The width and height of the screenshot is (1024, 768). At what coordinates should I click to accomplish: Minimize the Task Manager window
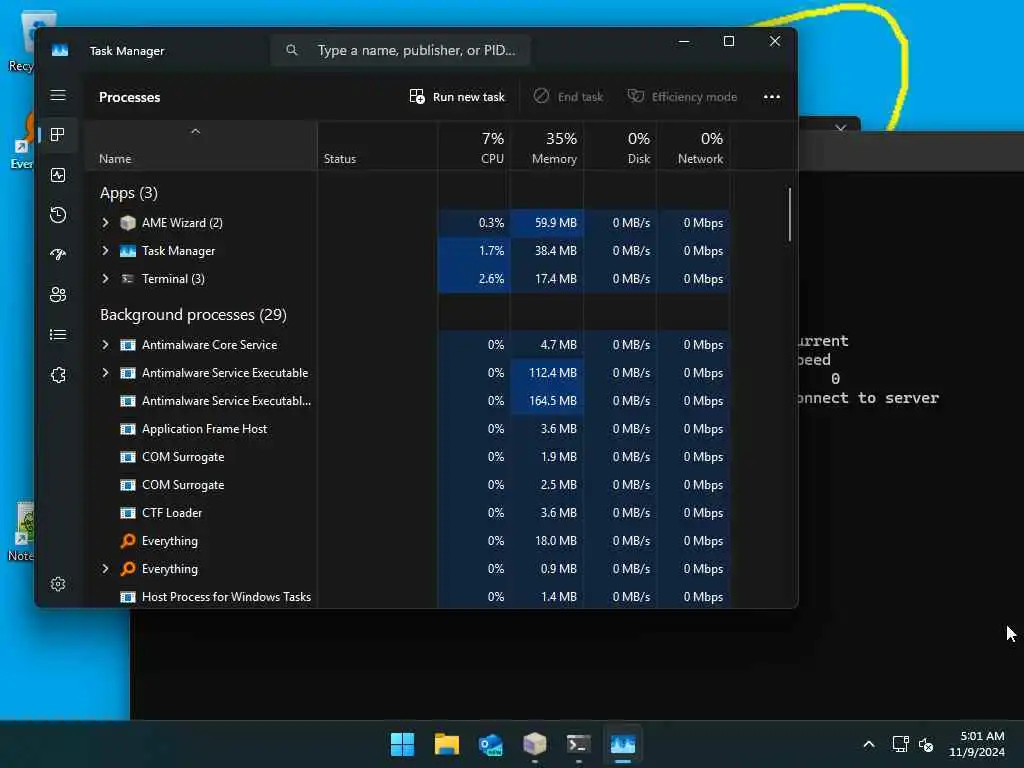click(x=684, y=41)
